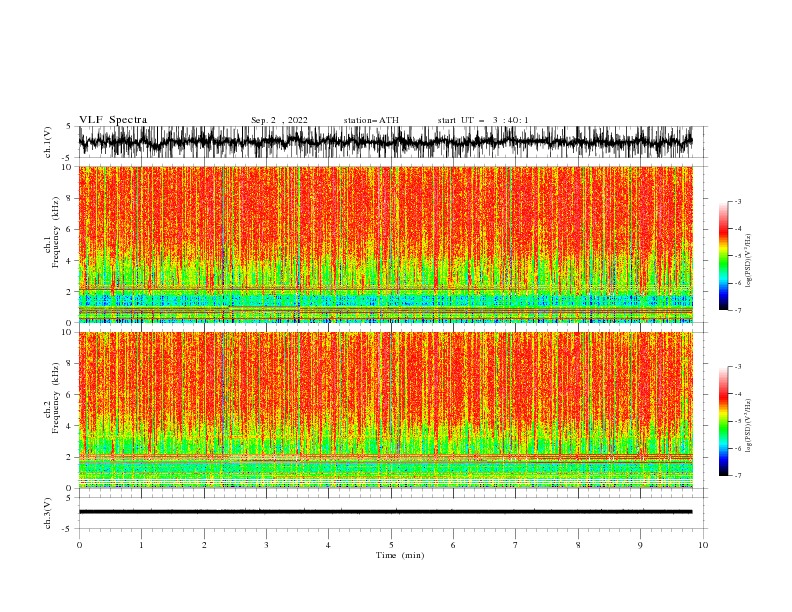The image size is (792, 612).
Task: Click the upper PSD color scale bar
Action: (723, 256)
